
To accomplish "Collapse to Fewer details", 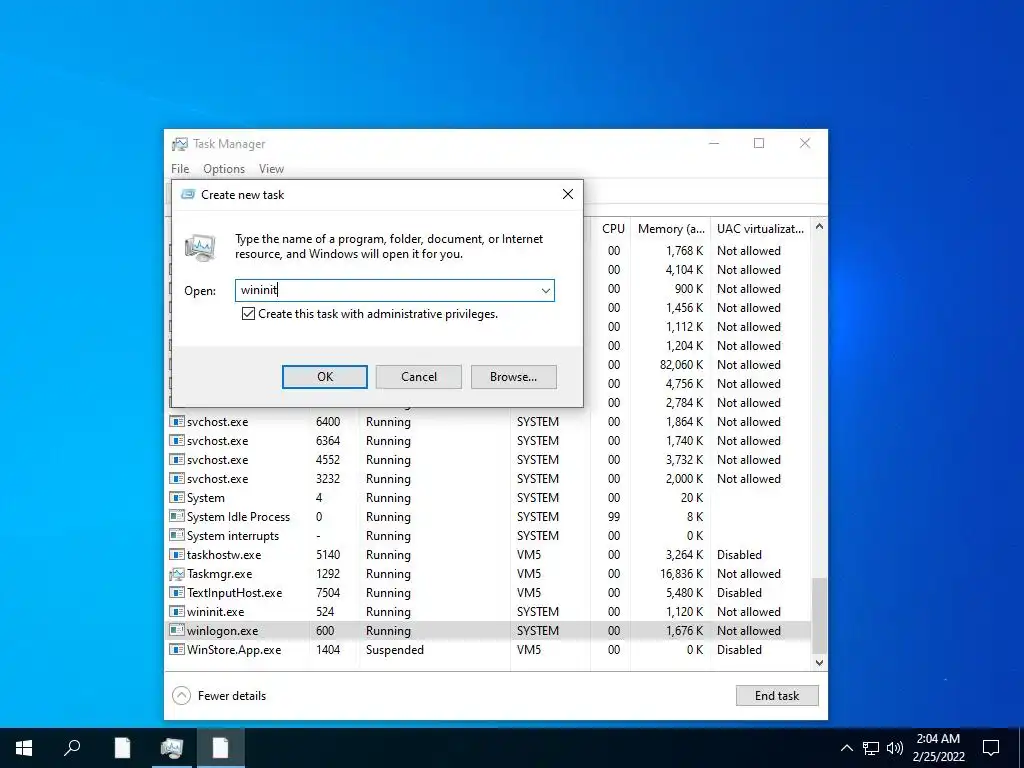I will [x=219, y=696].
